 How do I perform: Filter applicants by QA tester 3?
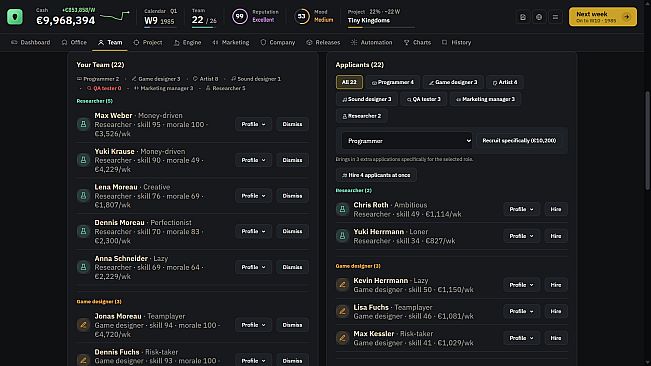[x=424, y=99]
